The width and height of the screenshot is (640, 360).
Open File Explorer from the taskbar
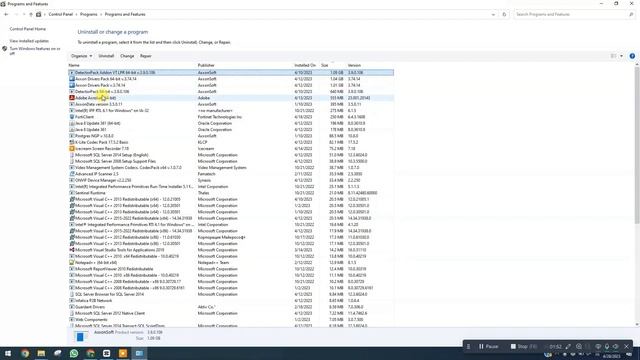(41, 353)
